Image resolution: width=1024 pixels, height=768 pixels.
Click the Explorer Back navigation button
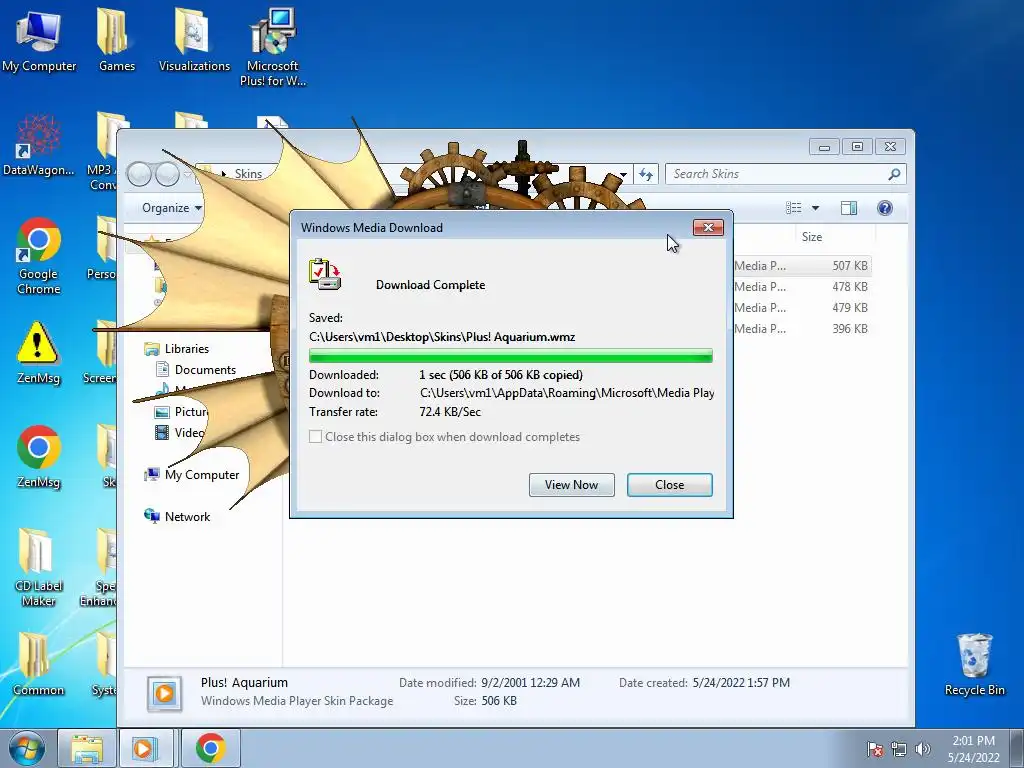140,174
